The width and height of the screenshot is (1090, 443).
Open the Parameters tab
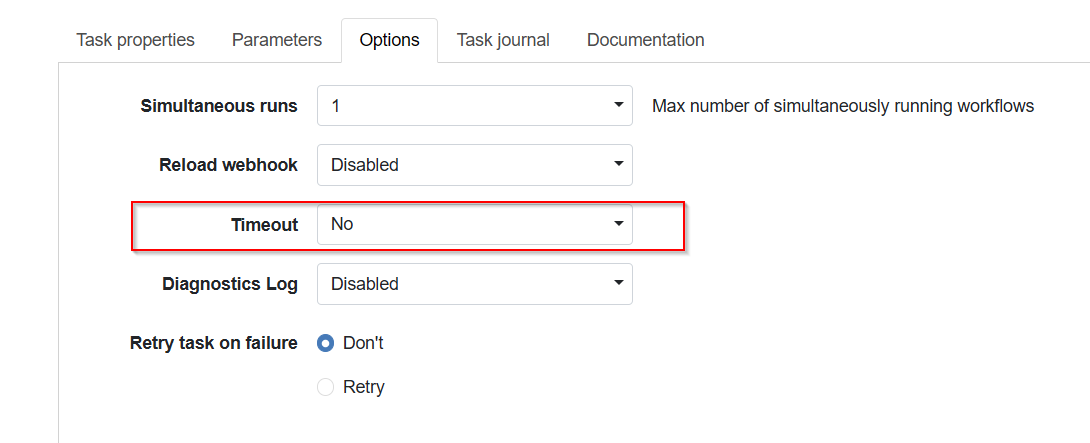277,40
